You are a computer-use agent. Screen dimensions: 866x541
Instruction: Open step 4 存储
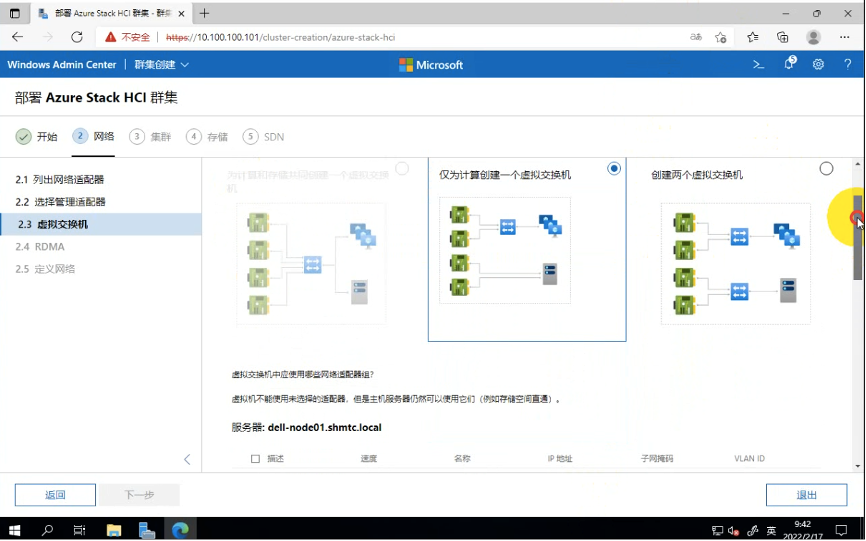207,136
